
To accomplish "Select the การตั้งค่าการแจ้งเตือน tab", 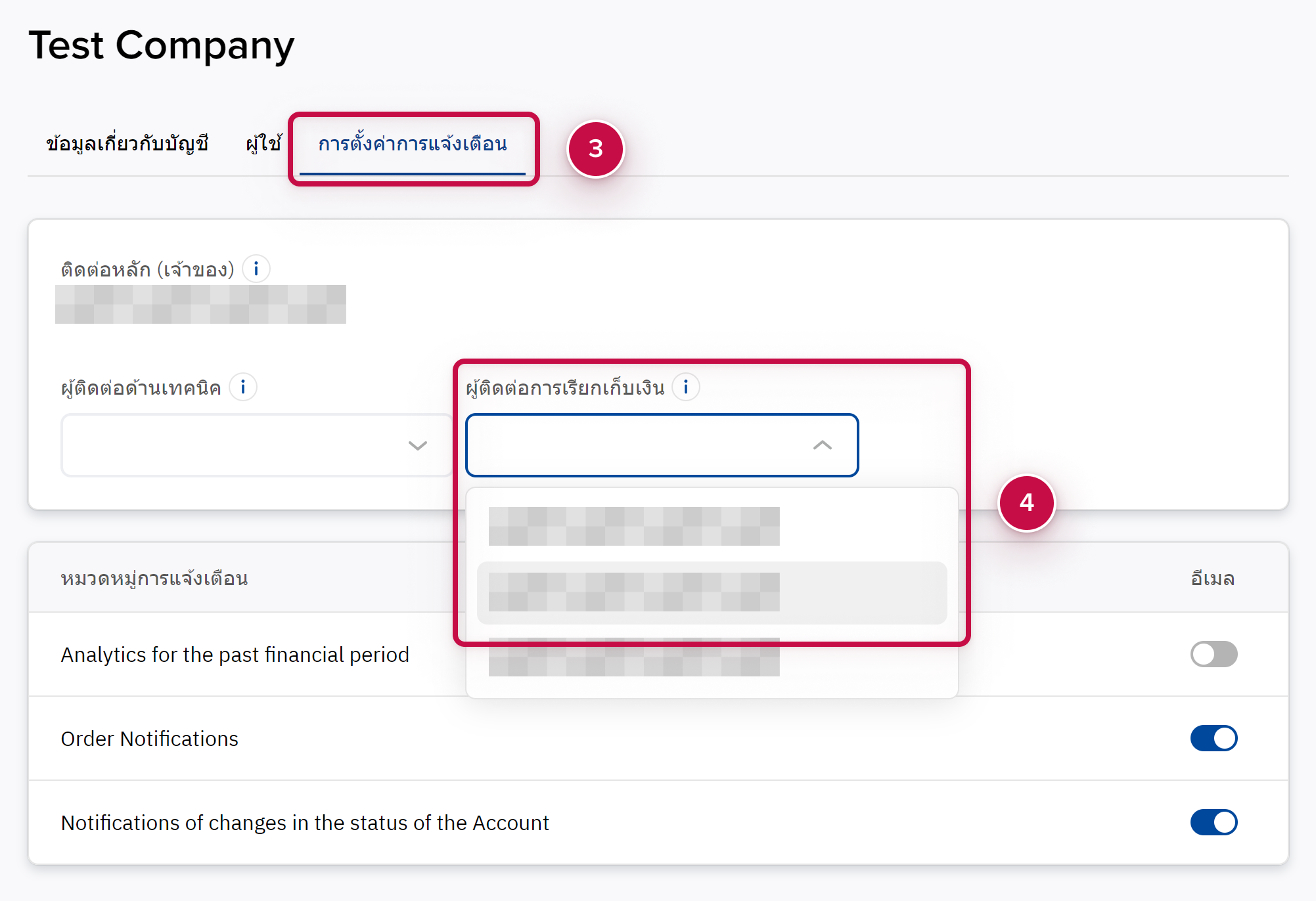I will coord(413,144).
